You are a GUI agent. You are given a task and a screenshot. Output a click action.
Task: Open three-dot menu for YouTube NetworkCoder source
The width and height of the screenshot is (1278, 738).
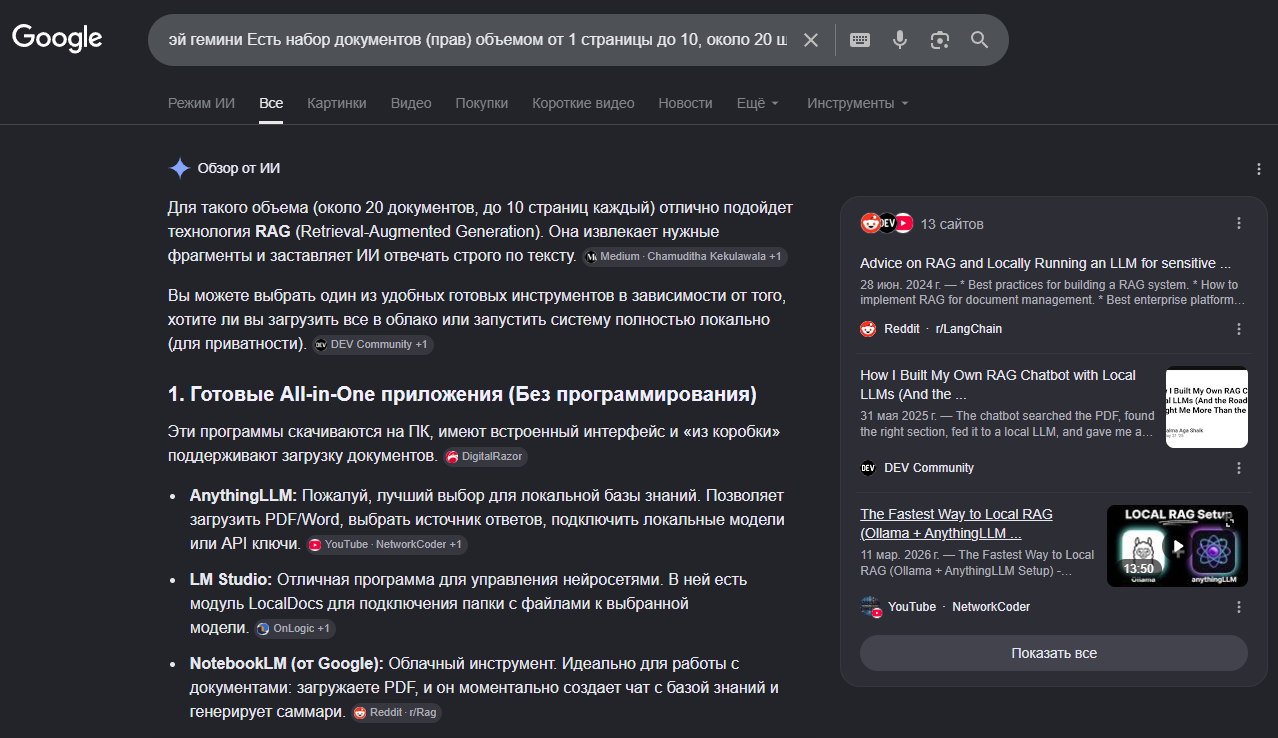coord(1239,606)
